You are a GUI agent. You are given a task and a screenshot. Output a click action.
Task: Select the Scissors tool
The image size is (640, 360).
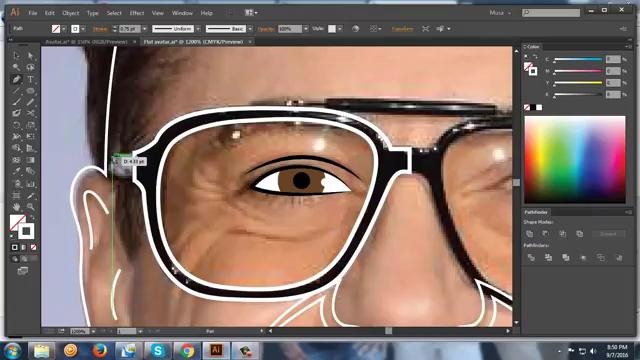click(30, 113)
